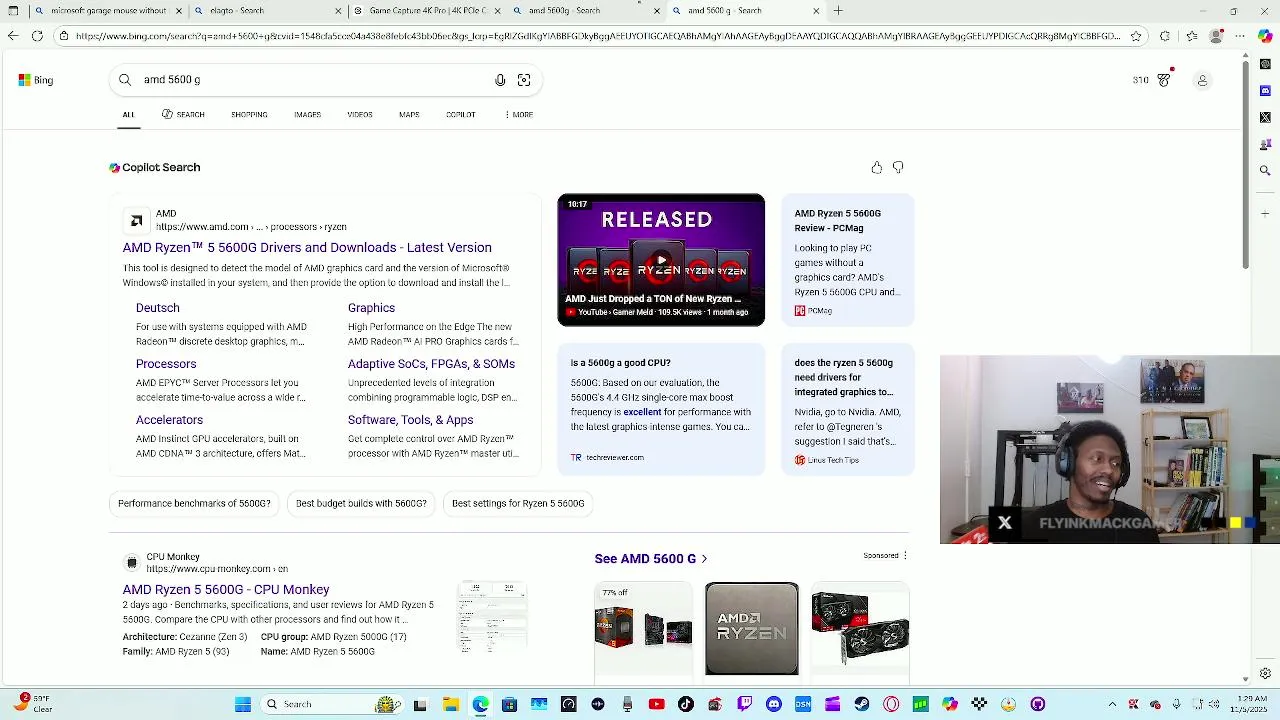Open Steam icon in taskbar
Screen dimensions: 1280x720
click(862, 704)
